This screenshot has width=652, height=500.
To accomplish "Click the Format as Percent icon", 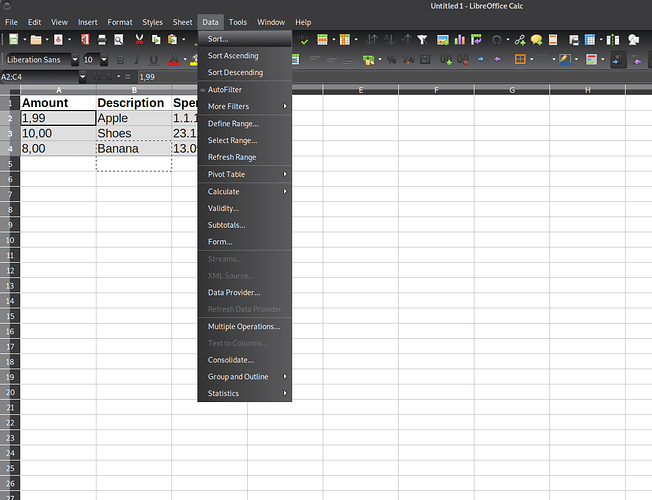I will point(392,59).
